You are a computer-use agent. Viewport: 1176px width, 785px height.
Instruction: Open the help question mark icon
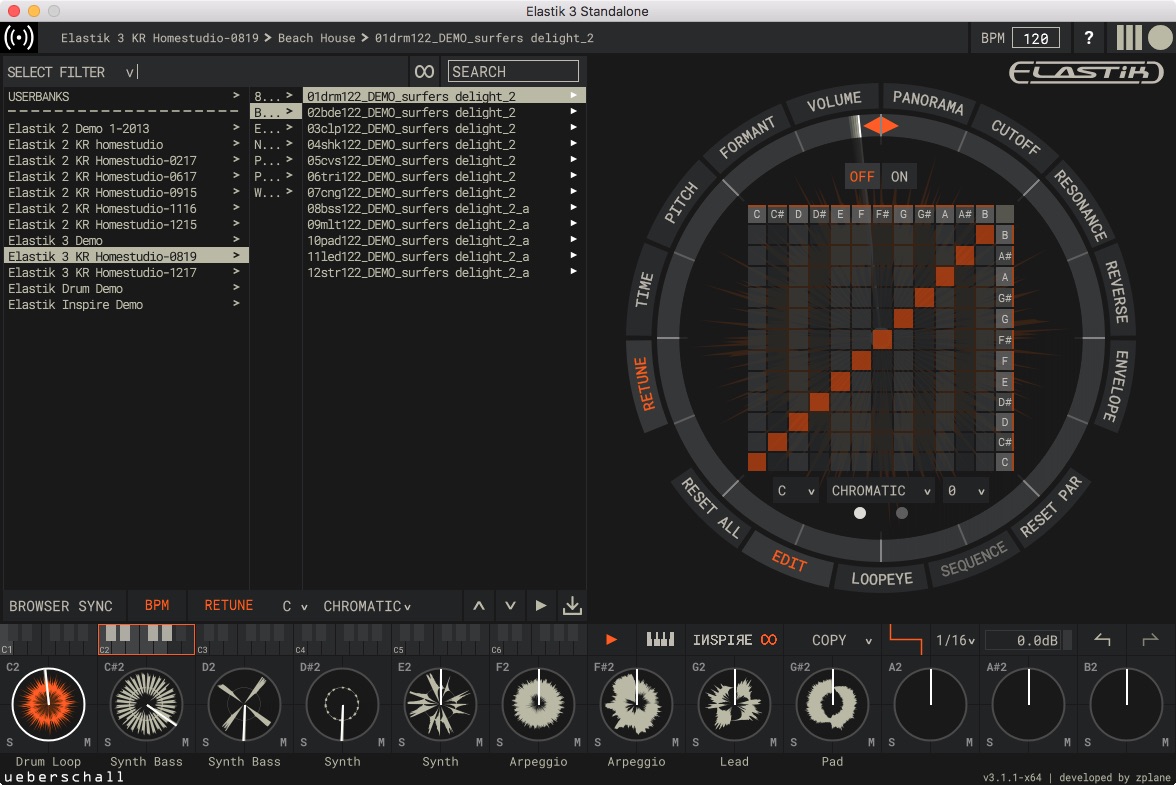[1089, 39]
